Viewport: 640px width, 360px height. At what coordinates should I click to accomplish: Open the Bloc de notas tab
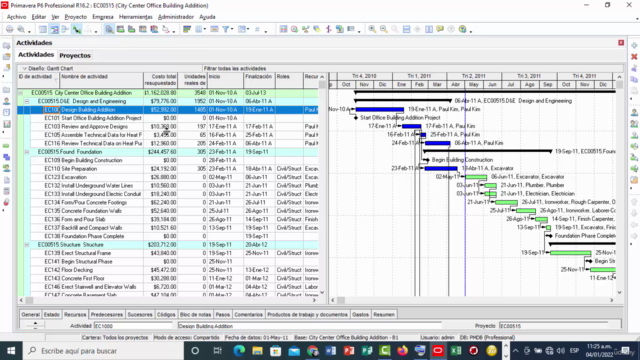tap(196, 315)
